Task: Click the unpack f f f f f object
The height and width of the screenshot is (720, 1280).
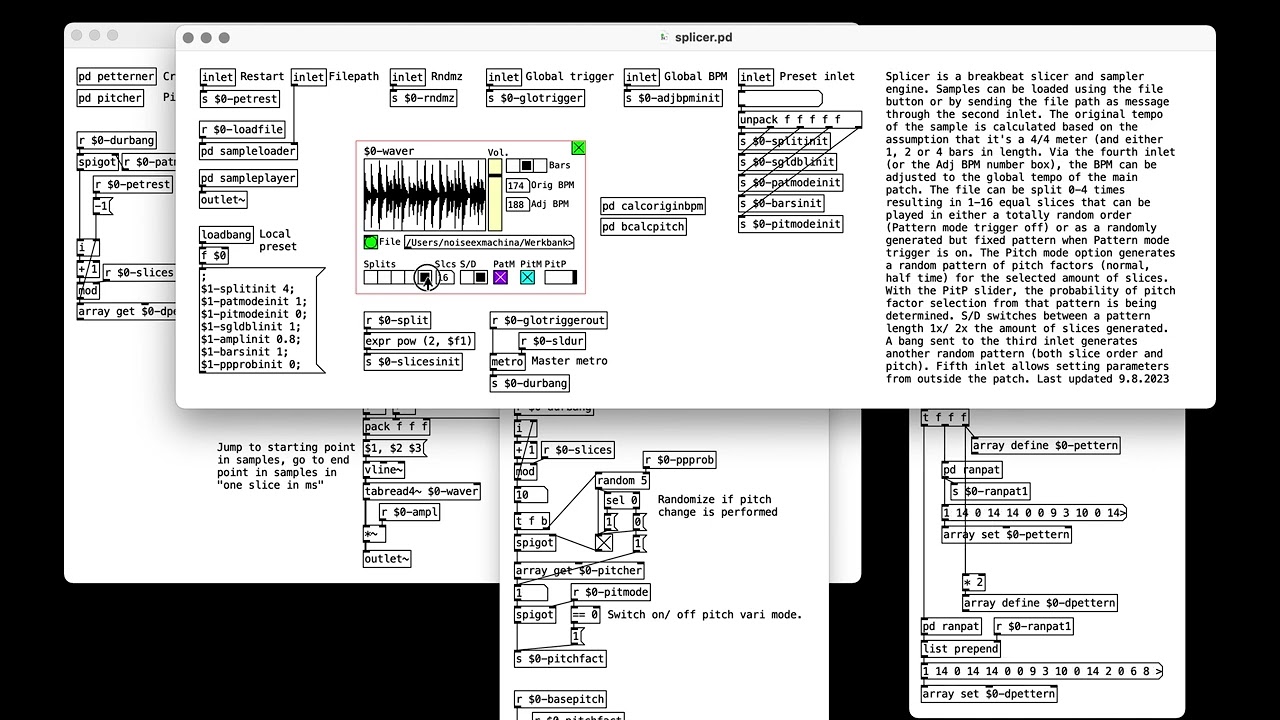Action: click(800, 120)
